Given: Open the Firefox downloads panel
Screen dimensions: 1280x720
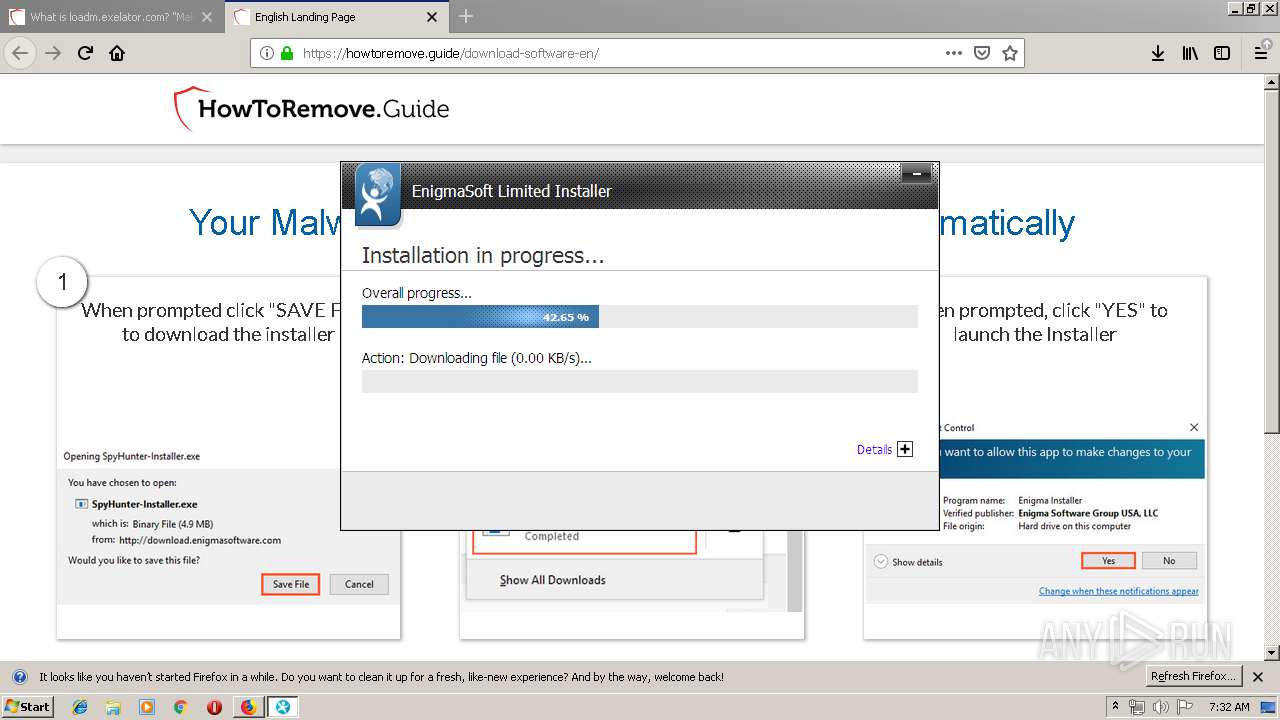Looking at the screenshot, I should (1158, 53).
